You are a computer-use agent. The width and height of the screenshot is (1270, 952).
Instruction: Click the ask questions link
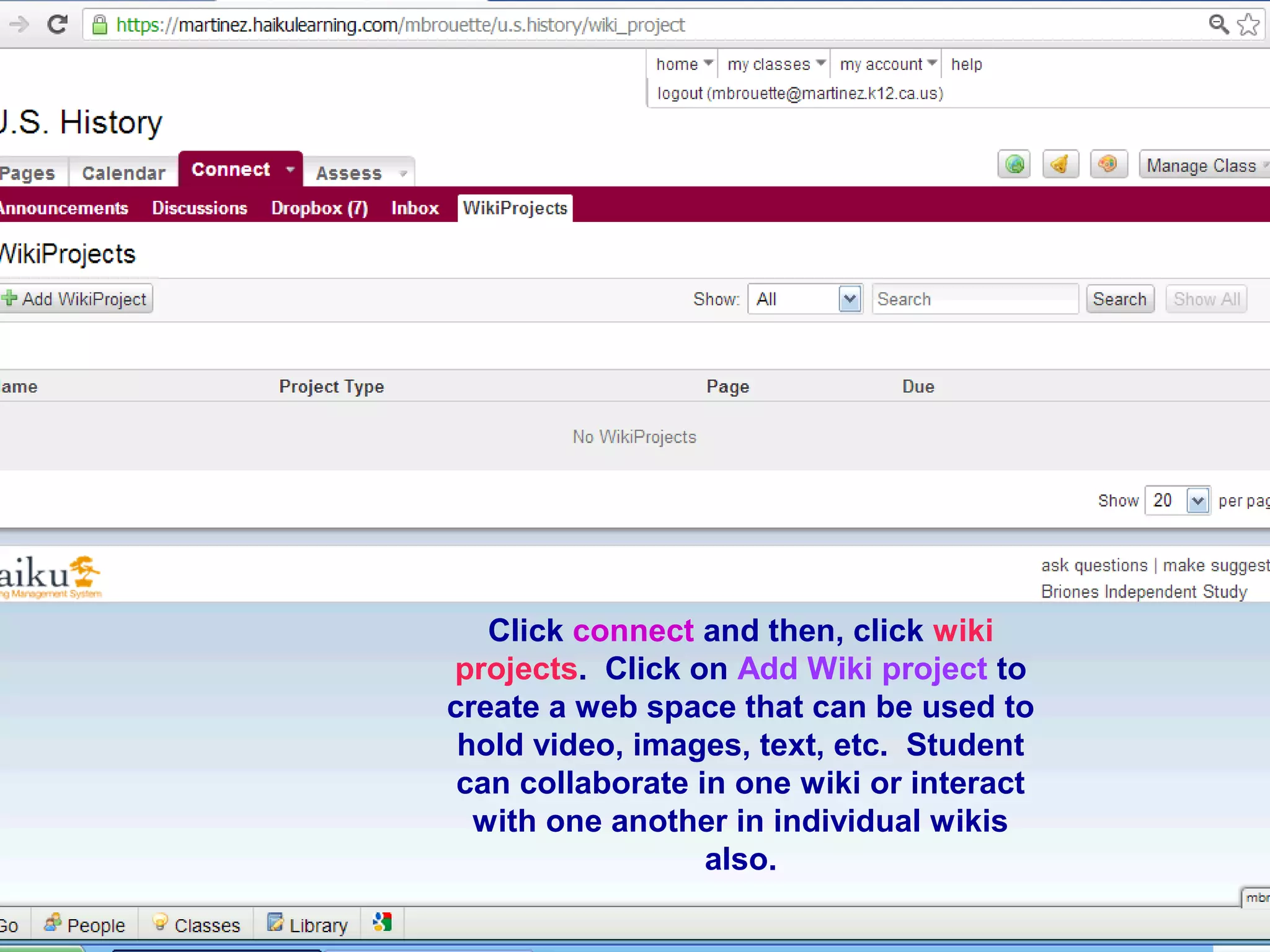[x=1094, y=565]
